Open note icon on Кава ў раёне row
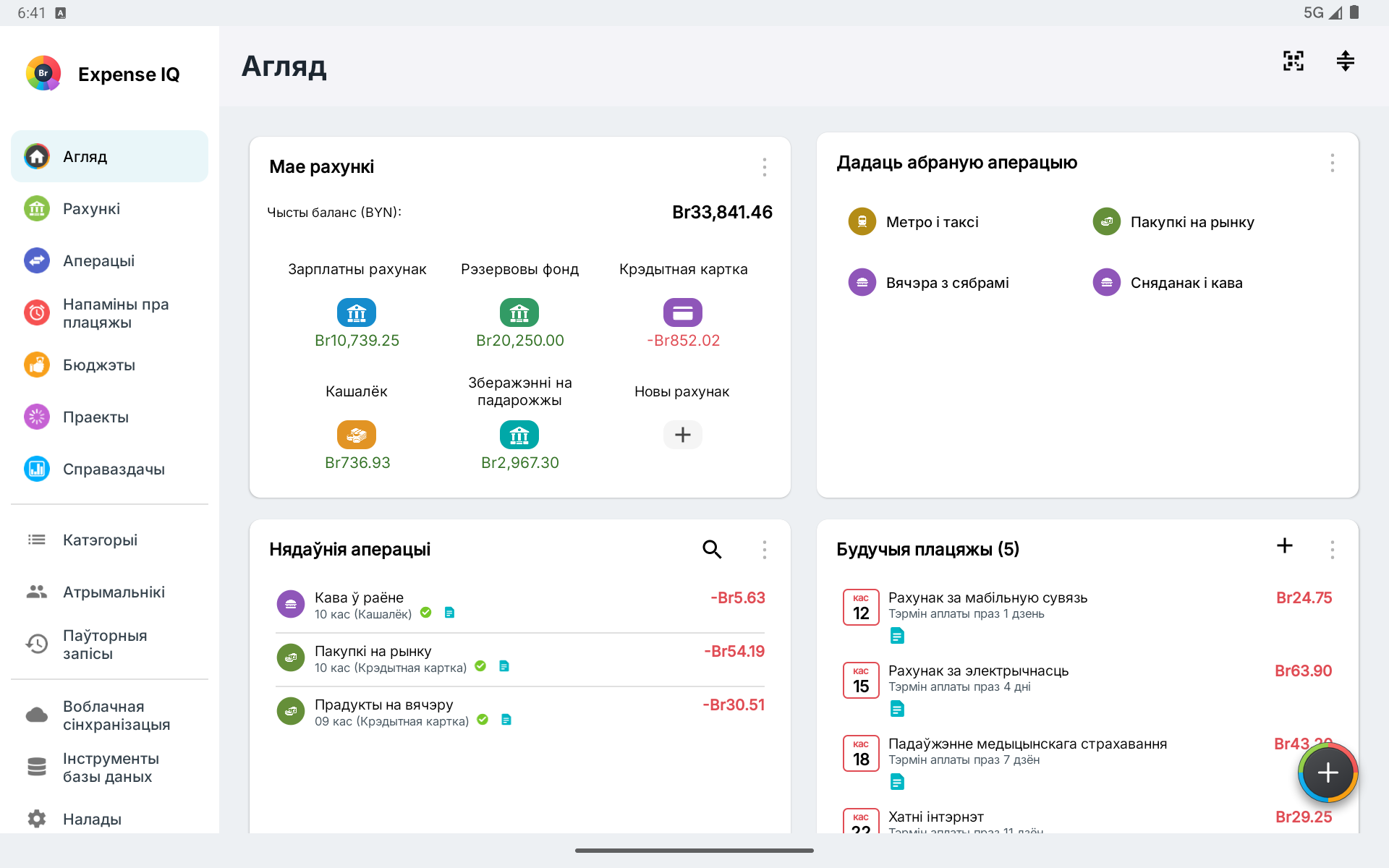The image size is (1389, 868). point(449,613)
